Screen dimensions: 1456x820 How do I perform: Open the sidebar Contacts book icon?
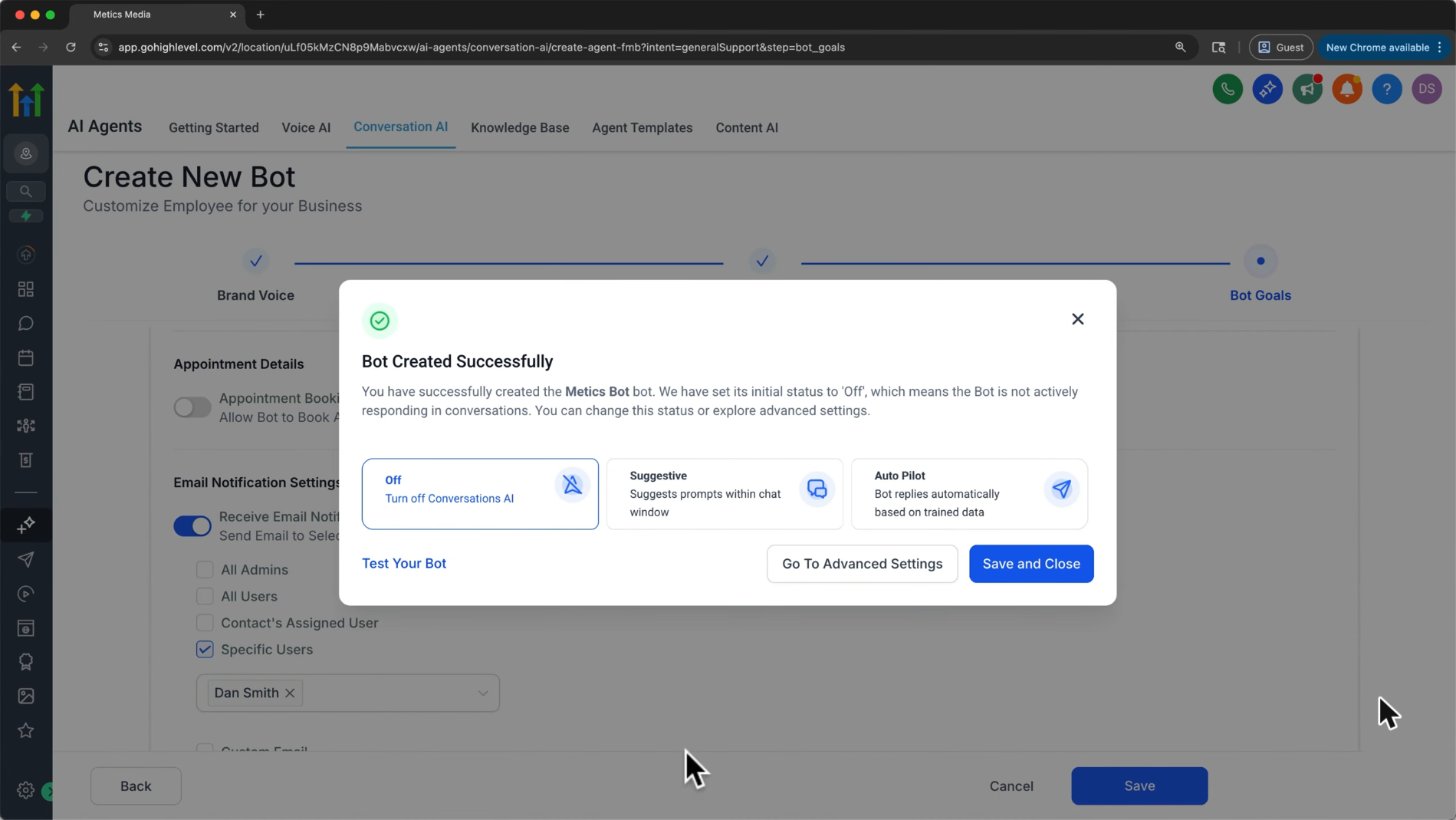[x=26, y=392]
